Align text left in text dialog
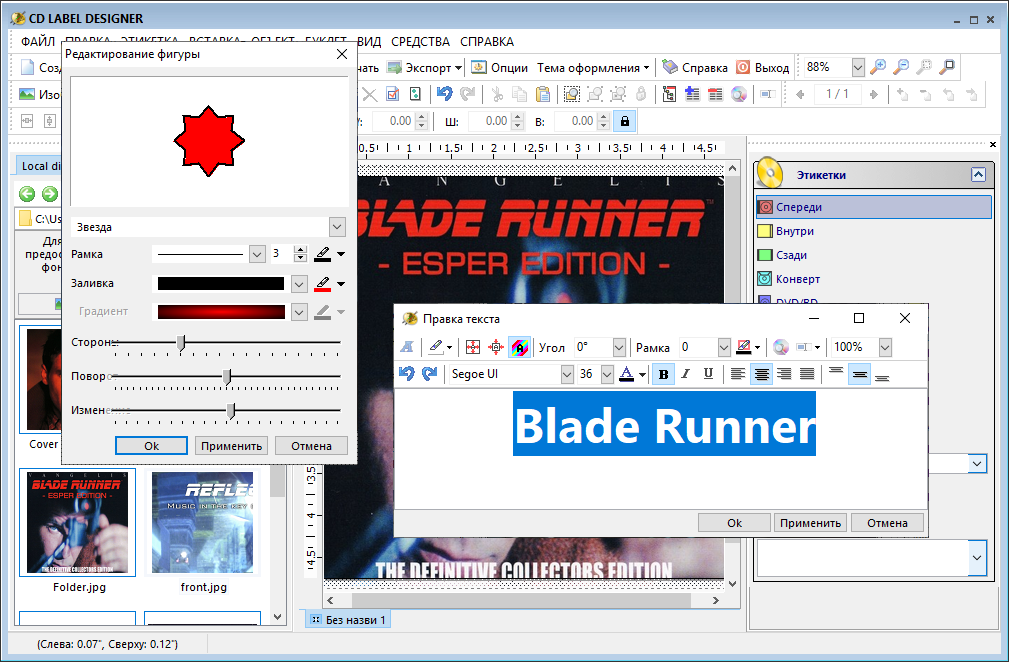 (x=738, y=374)
